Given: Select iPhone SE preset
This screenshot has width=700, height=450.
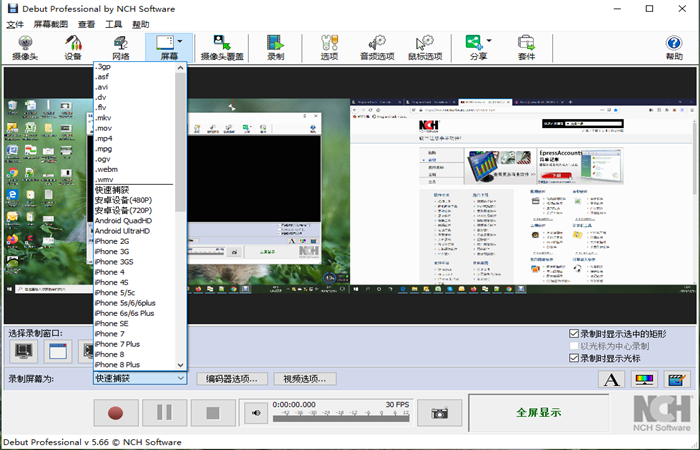Looking at the screenshot, I should point(134,323).
